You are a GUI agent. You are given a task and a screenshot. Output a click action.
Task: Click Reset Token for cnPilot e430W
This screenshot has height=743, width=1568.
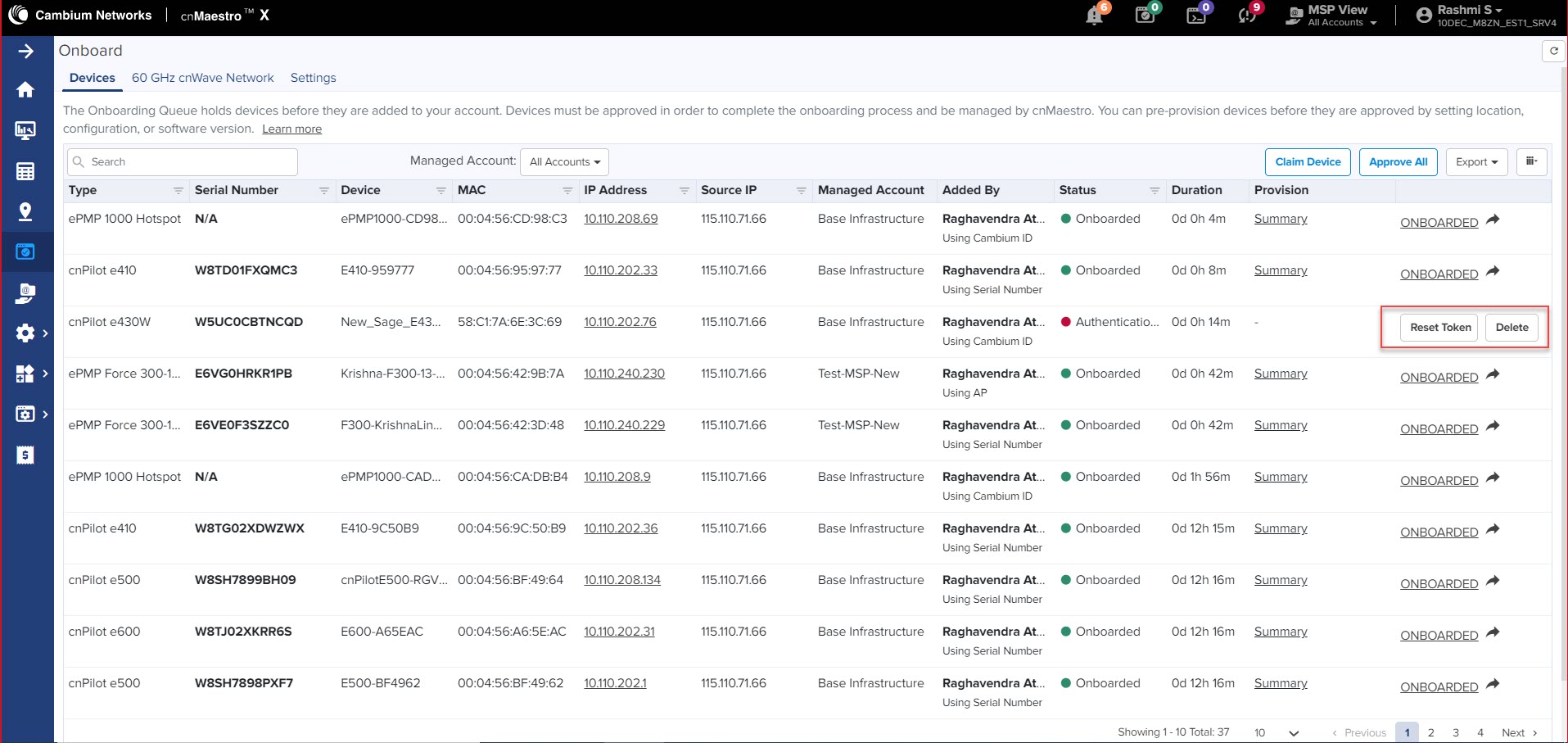click(1440, 327)
